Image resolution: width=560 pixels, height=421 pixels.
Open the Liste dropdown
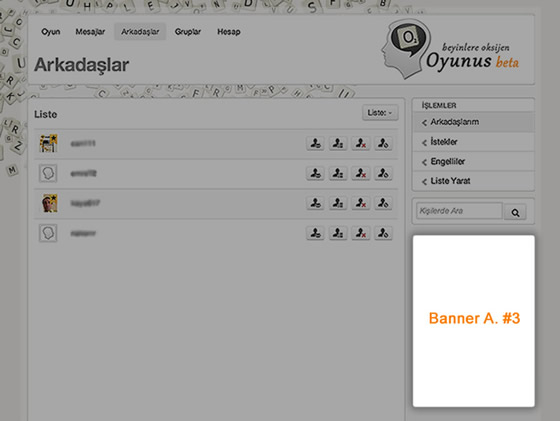coord(380,113)
